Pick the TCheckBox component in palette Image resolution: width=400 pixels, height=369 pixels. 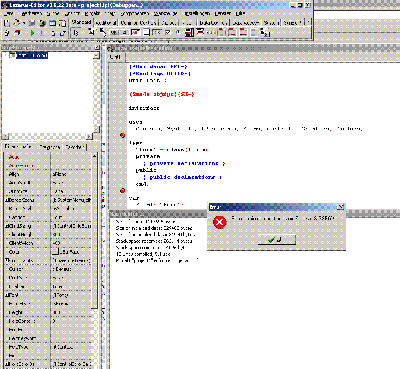168,32
